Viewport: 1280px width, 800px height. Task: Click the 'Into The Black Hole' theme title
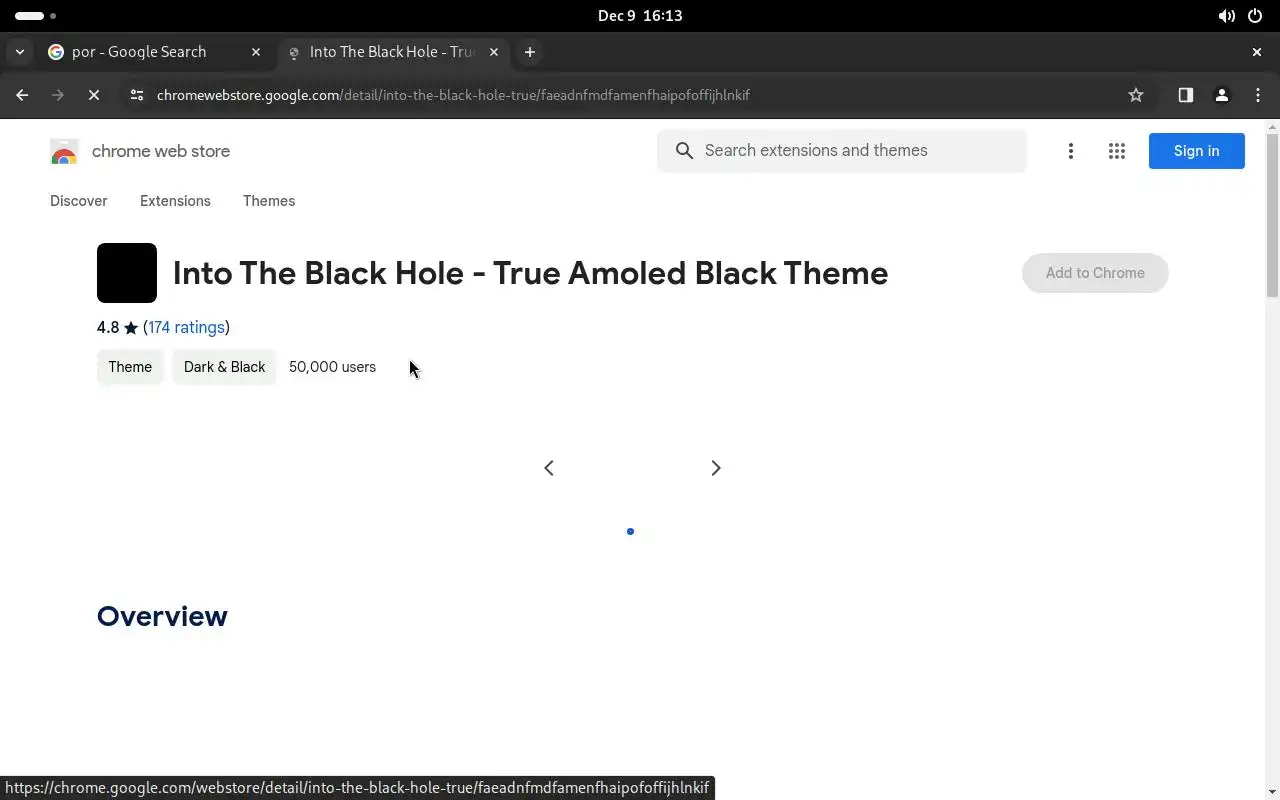[x=530, y=273]
